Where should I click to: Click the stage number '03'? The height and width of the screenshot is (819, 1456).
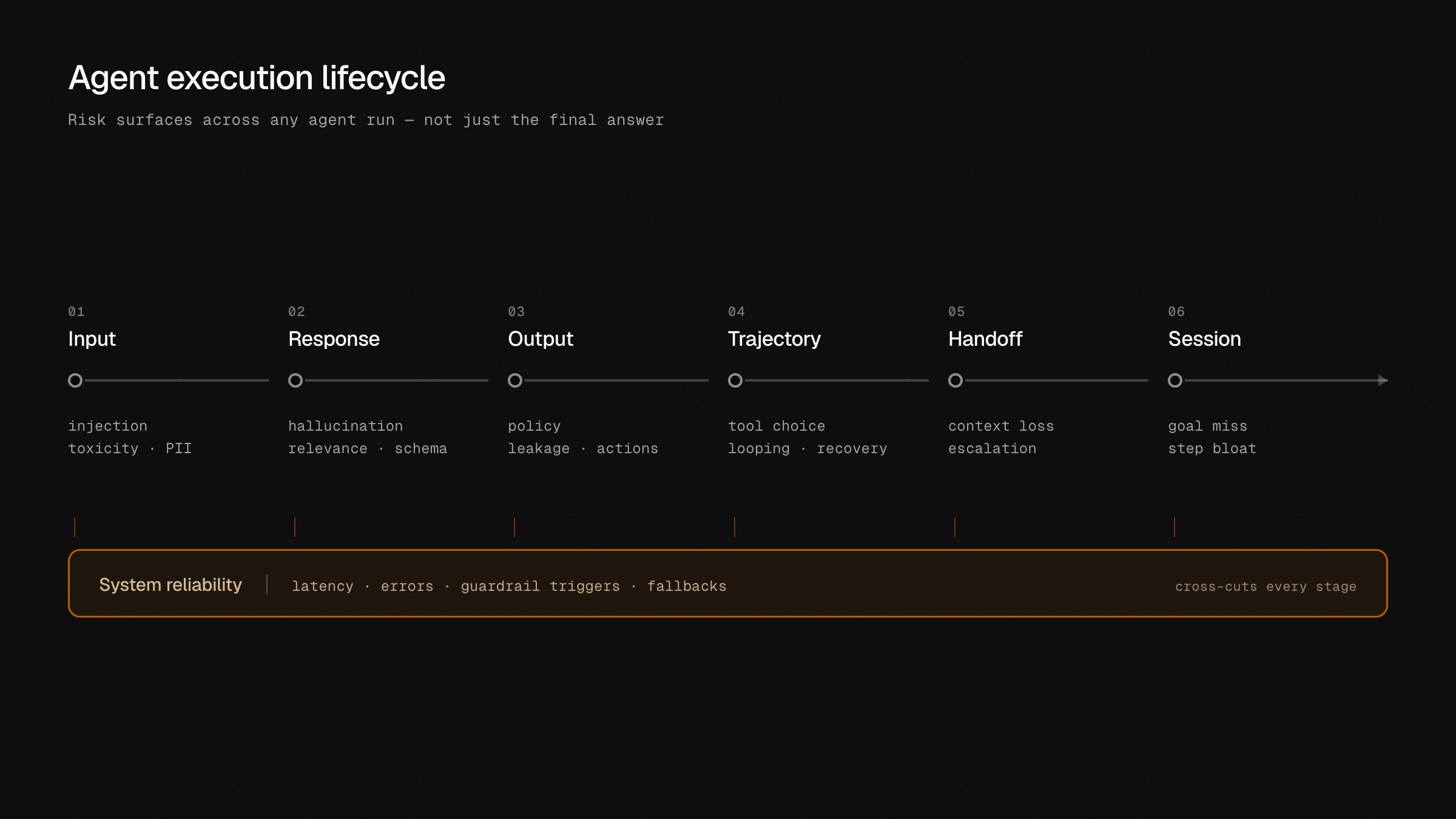(x=516, y=312)
